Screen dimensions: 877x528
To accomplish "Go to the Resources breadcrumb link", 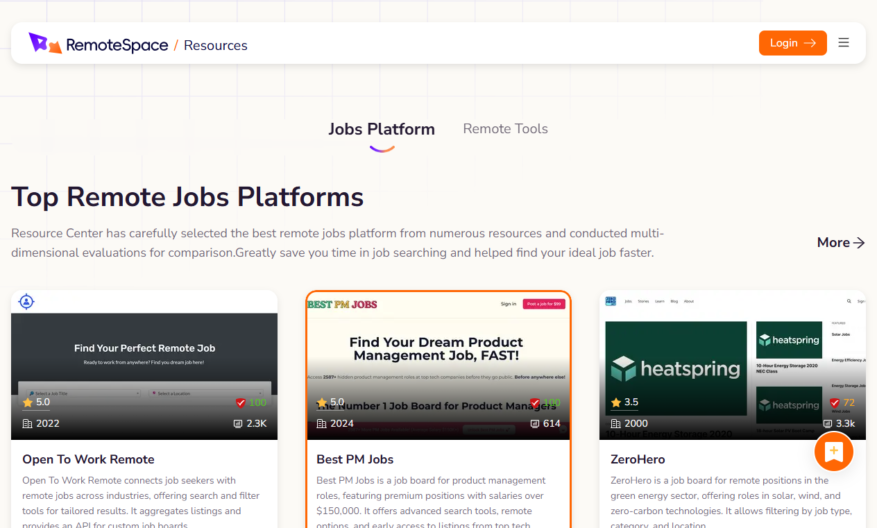I will [x=215, y=45].
